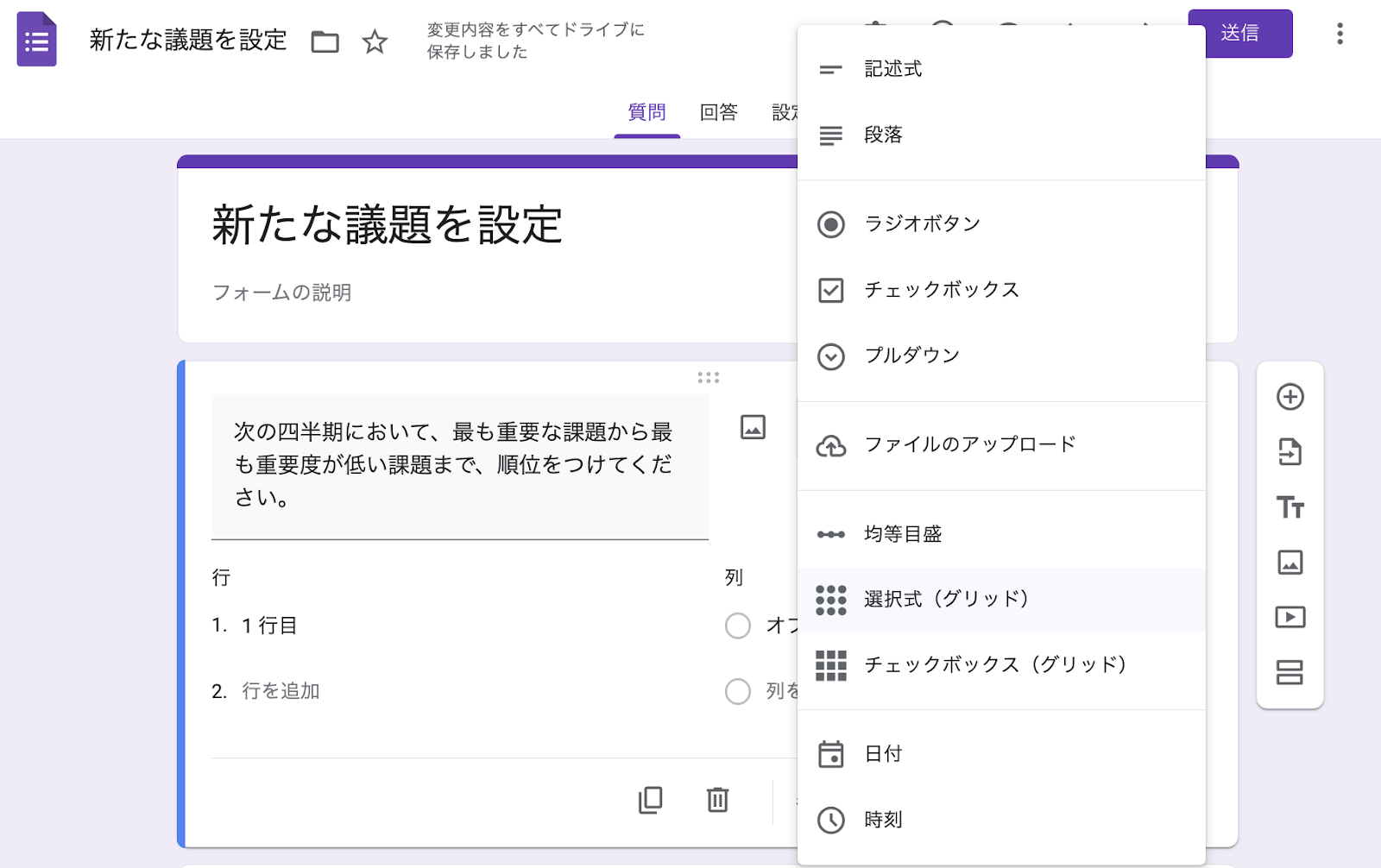Switch to the 回答 tab
The height and width of the screenshot is (868, 1381).
[718, 112]
